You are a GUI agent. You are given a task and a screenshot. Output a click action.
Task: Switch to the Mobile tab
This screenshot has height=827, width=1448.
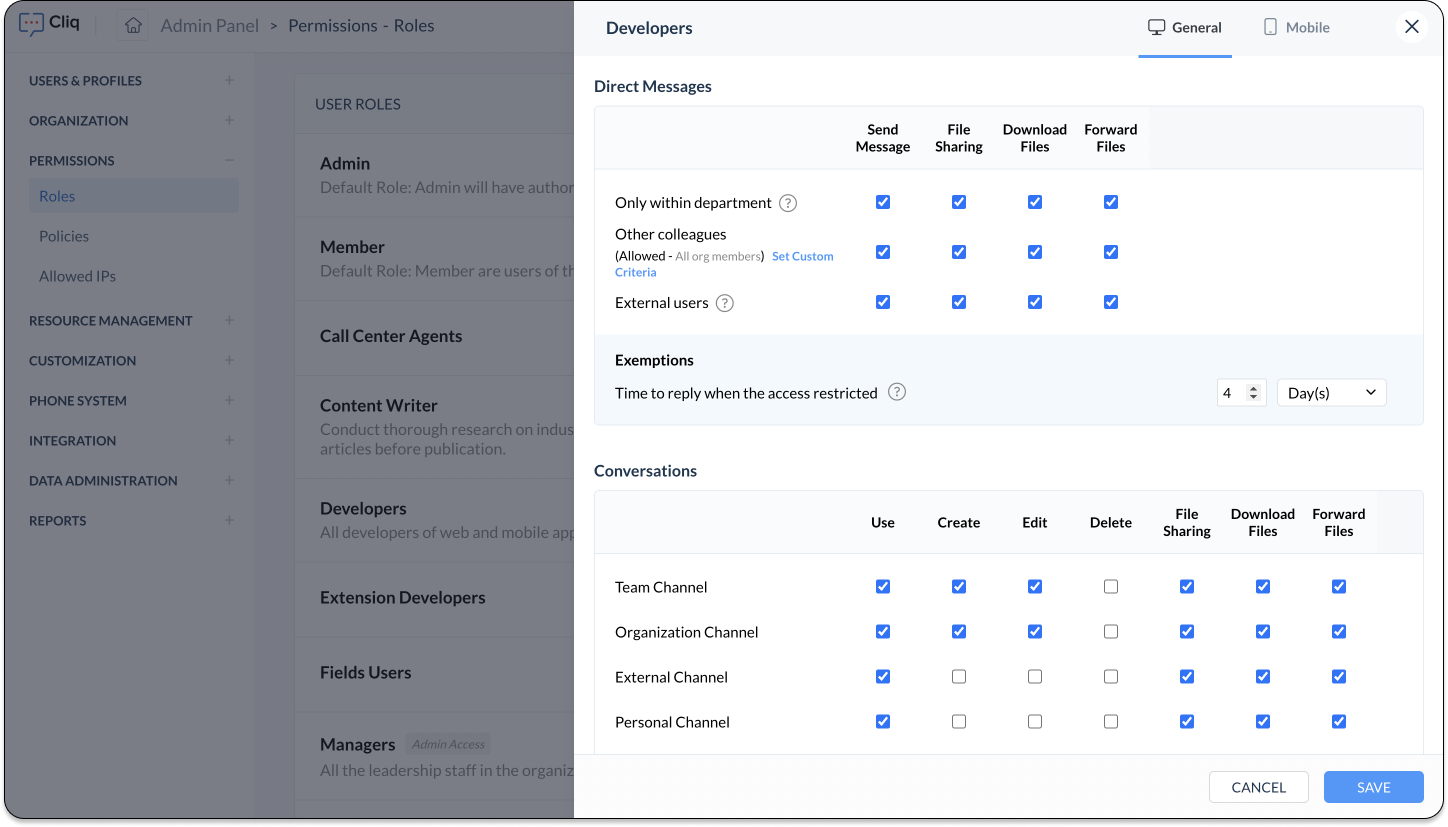[1296, 28]
